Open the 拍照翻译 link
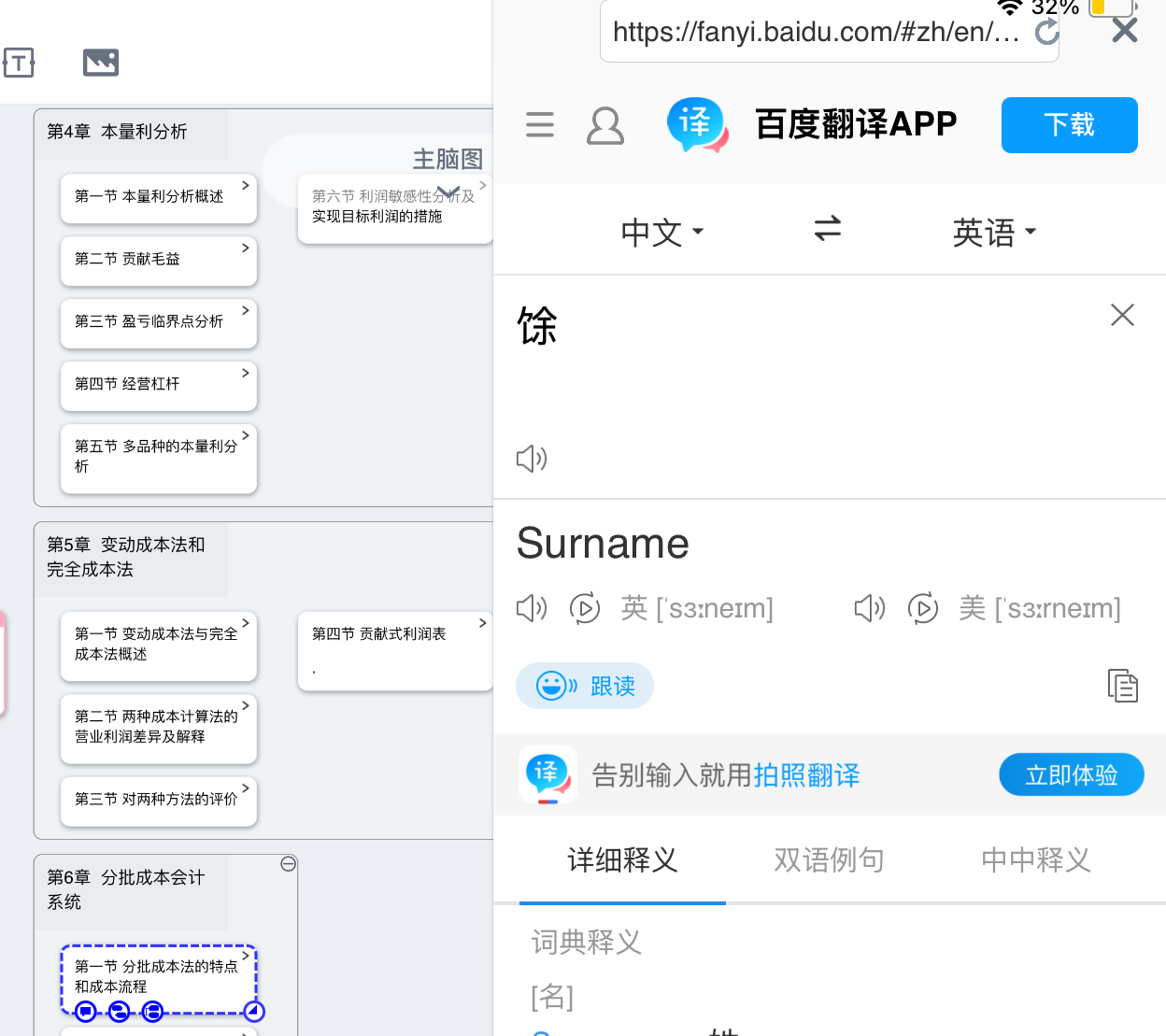1166x1036 pixels. (807, 775)
